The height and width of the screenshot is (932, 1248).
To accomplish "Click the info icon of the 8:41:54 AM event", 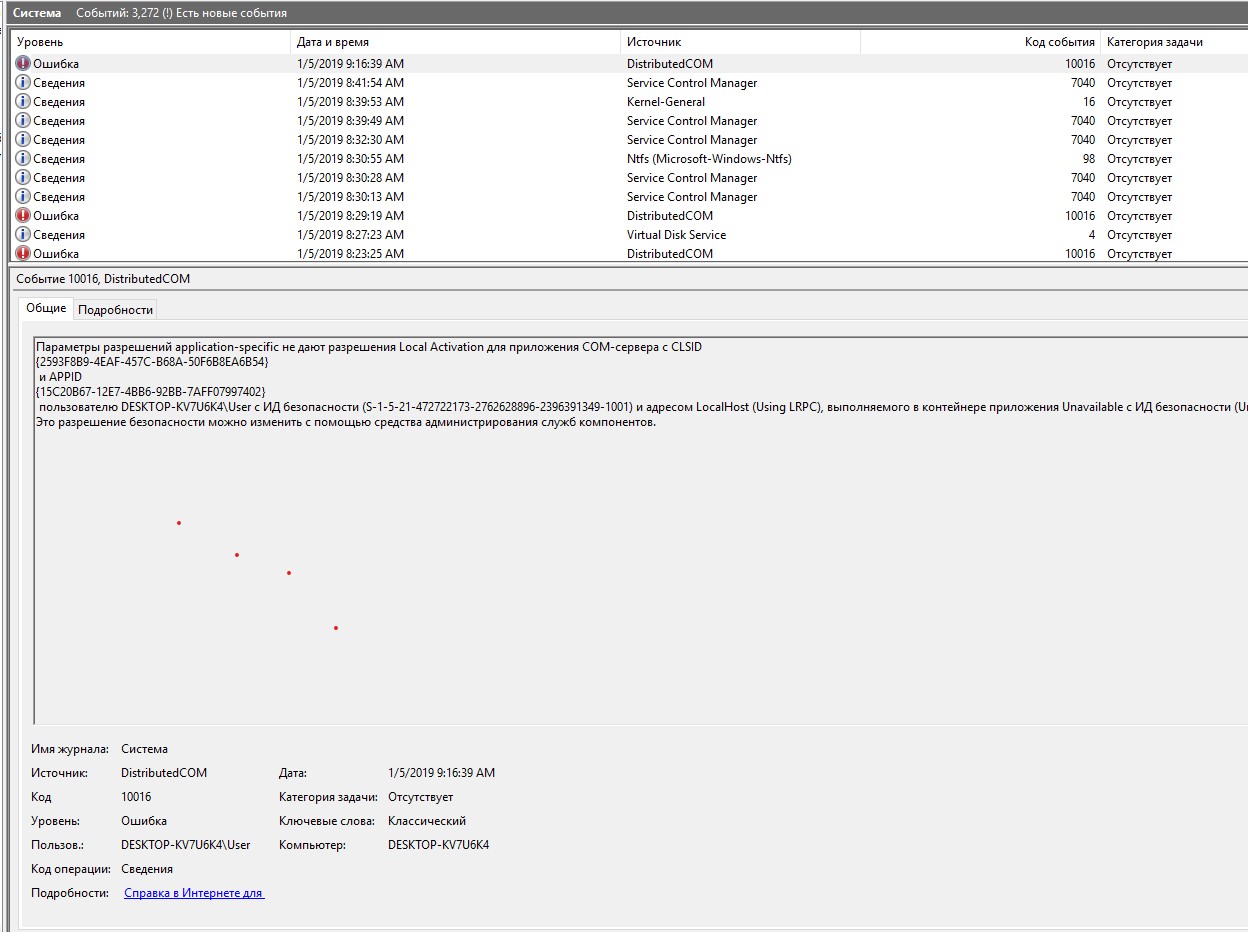I will click(x=23, y=83).
